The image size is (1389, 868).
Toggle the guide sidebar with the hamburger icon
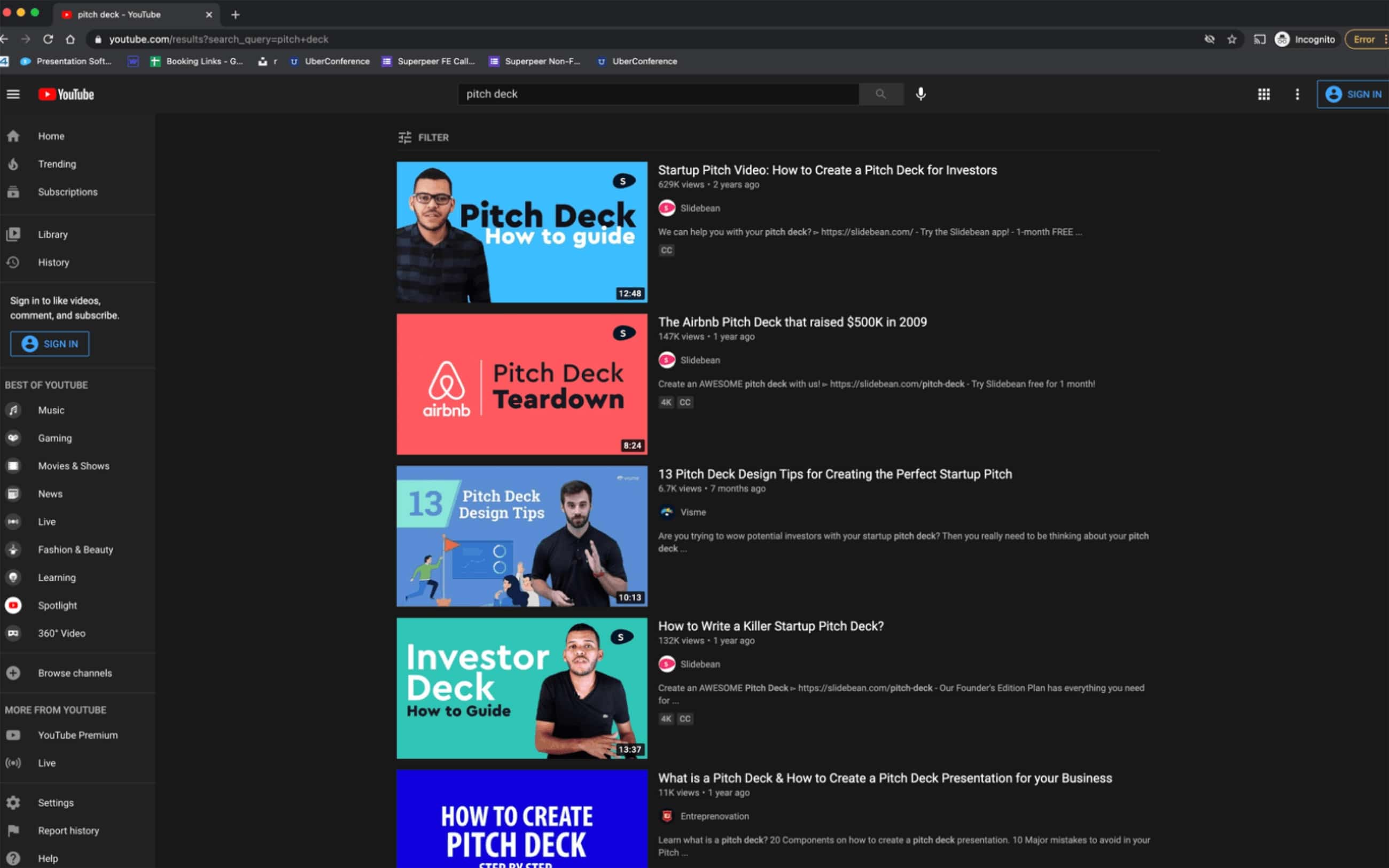pos(13,93)
